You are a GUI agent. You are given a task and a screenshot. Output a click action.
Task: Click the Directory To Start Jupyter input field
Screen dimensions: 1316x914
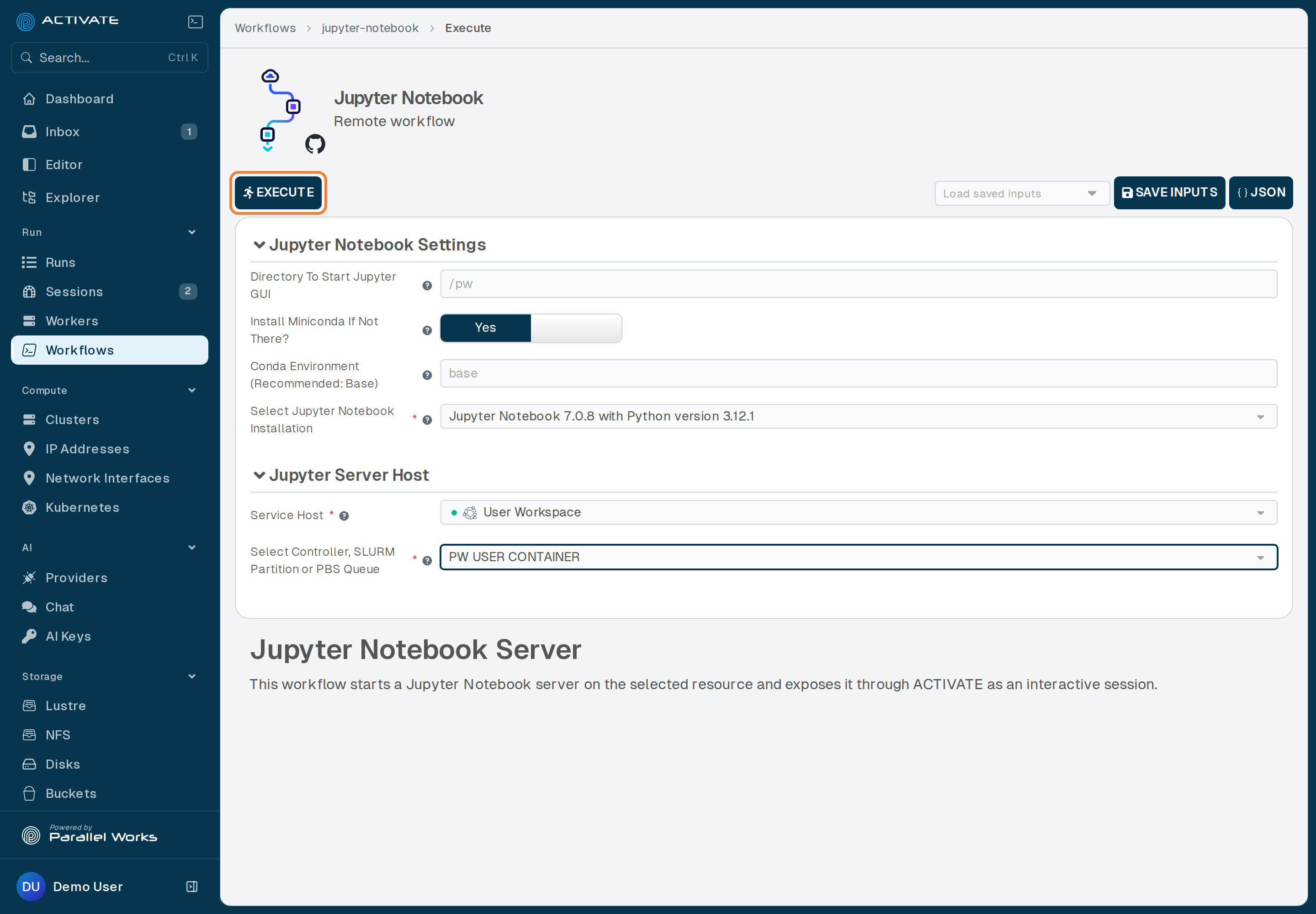click(x=859, y=284)
